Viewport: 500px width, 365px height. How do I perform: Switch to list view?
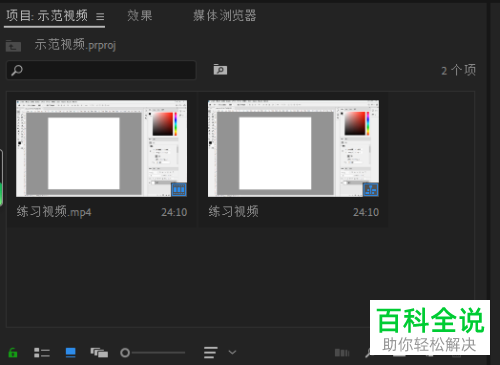click(x=42, y=353)
